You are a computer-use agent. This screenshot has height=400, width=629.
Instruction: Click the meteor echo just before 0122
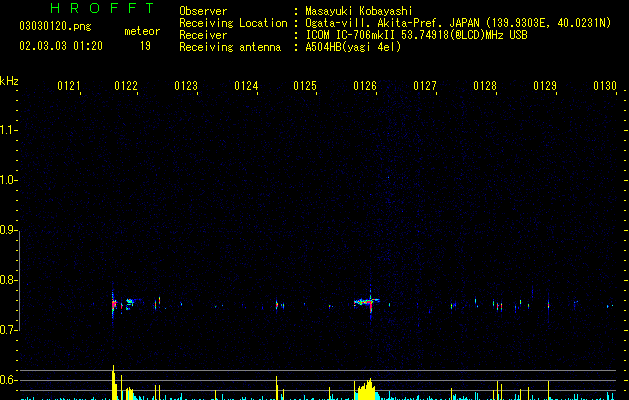tap(114, 304)
